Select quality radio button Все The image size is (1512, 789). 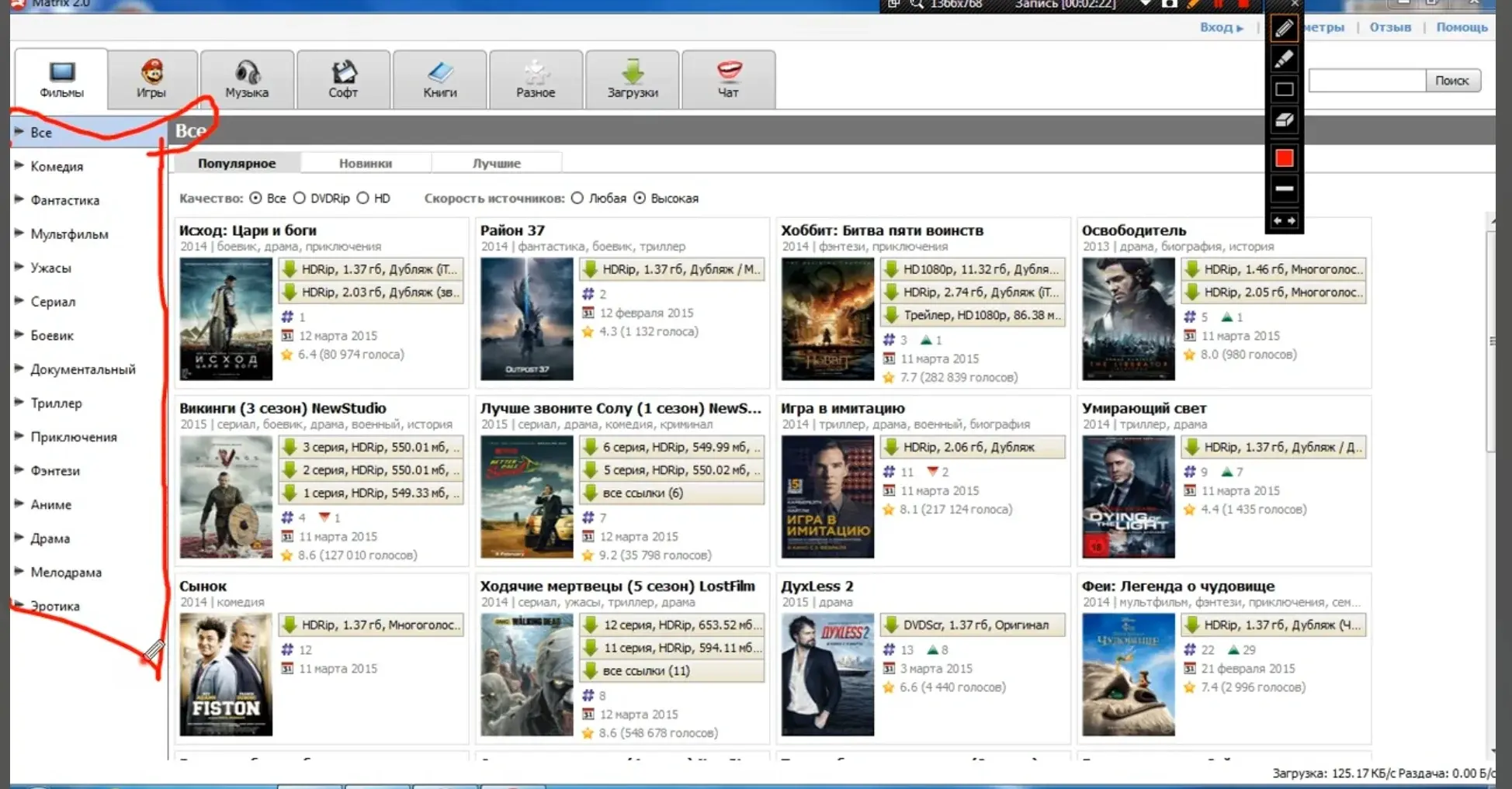(255, 199)
